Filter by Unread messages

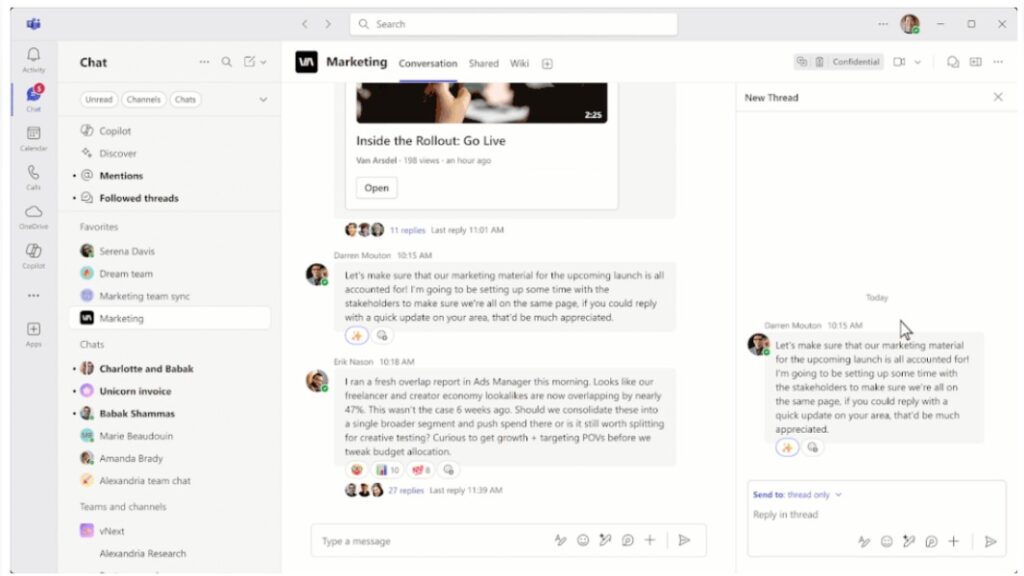click(x=99, y=99)
